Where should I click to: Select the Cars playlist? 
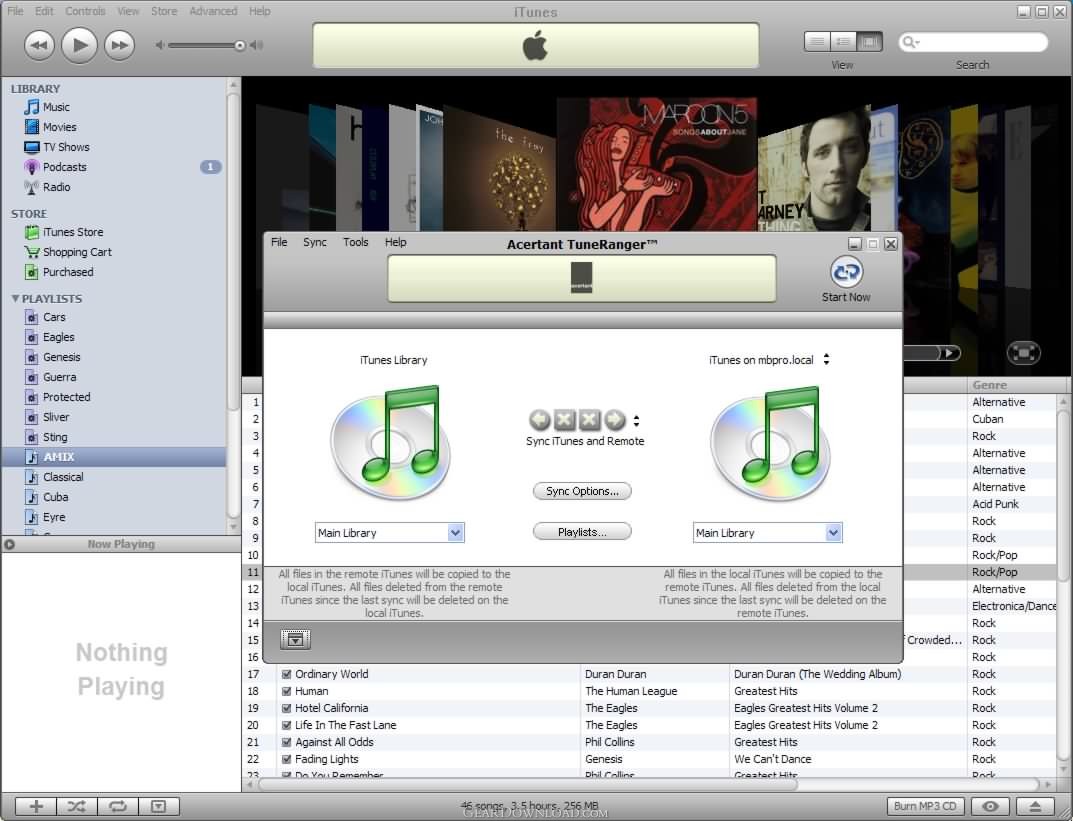(54, 317)
